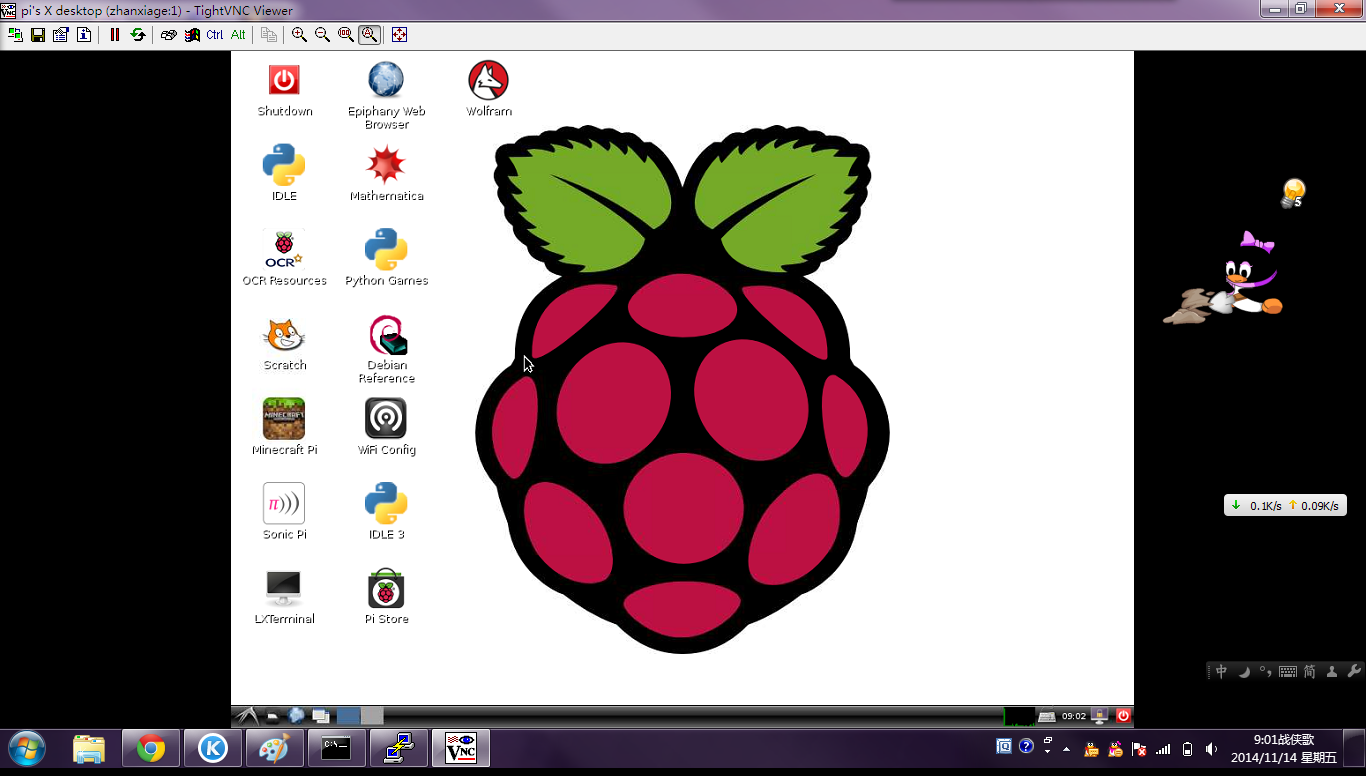Send Ctrl-Esc with the Windows flag icon

(x=192, y=35)
